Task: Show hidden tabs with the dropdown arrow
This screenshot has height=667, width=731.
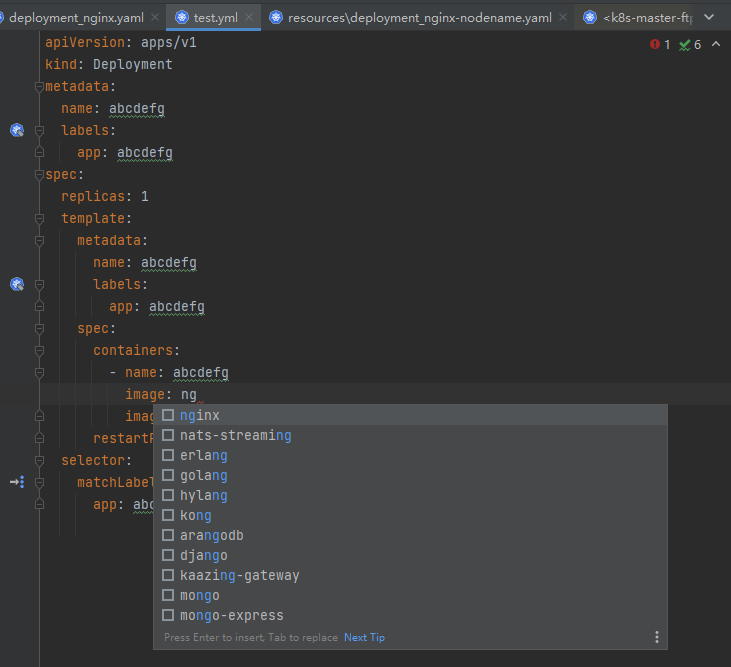Action: pyautogui.click(x=709, y=17)
